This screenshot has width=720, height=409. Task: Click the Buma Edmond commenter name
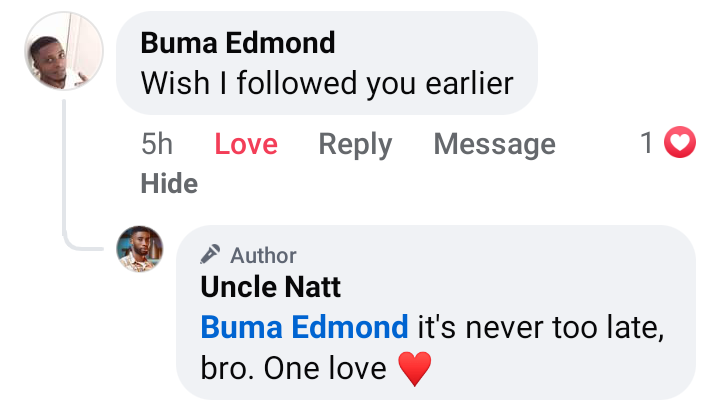coord(238,43)
